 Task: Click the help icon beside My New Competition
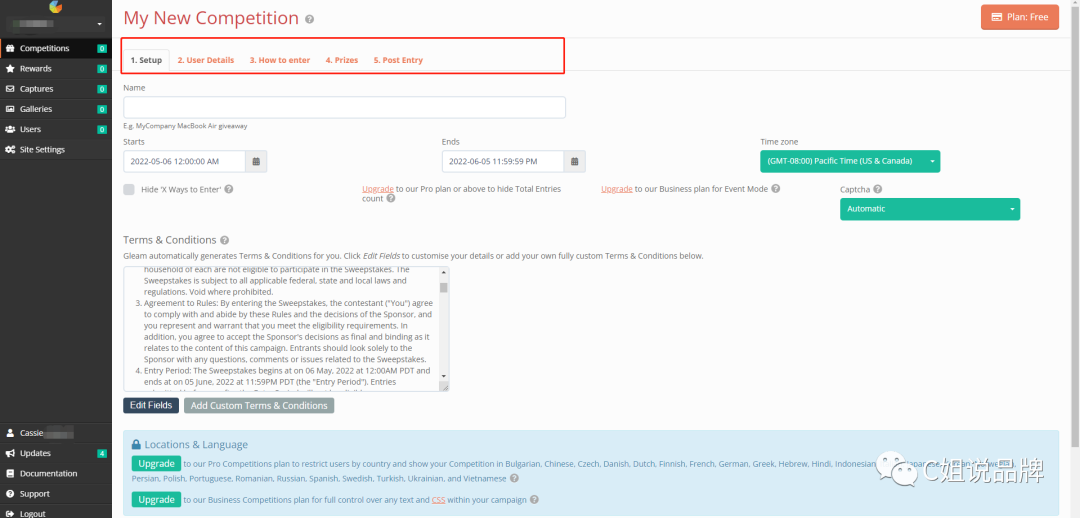309,19
